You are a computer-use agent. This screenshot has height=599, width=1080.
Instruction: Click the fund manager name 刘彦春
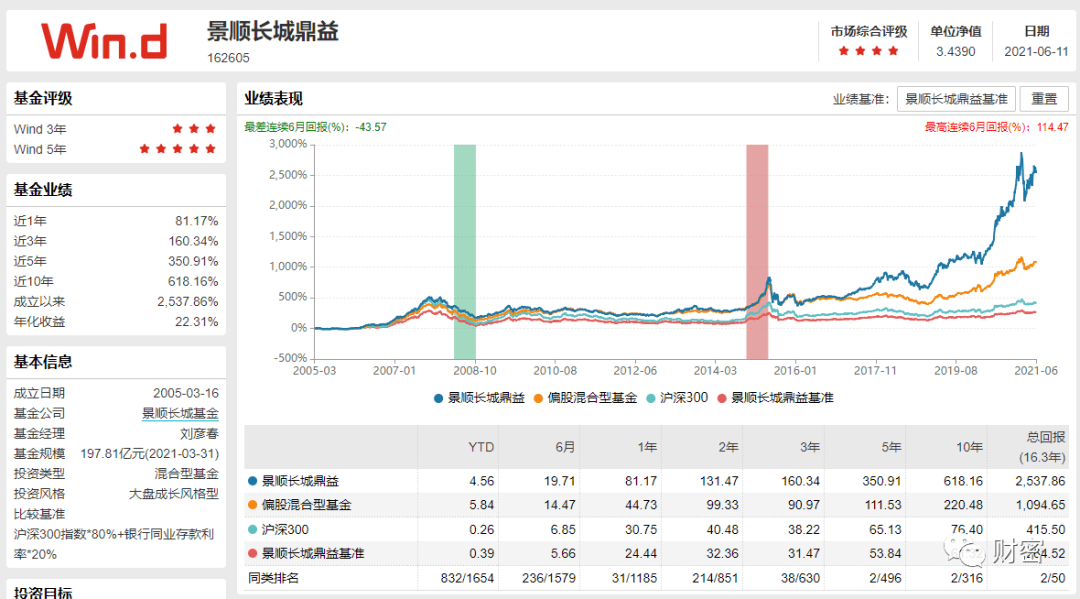(x=199, y=434)
